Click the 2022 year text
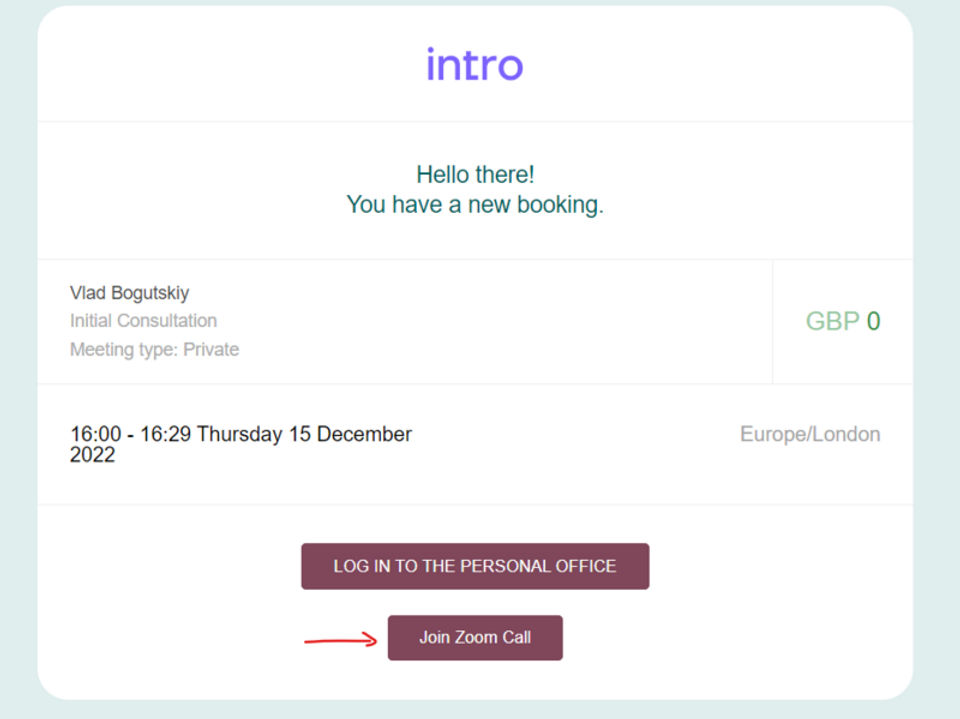The height and width of the screenshot is (719, 960). click(92, 456)
